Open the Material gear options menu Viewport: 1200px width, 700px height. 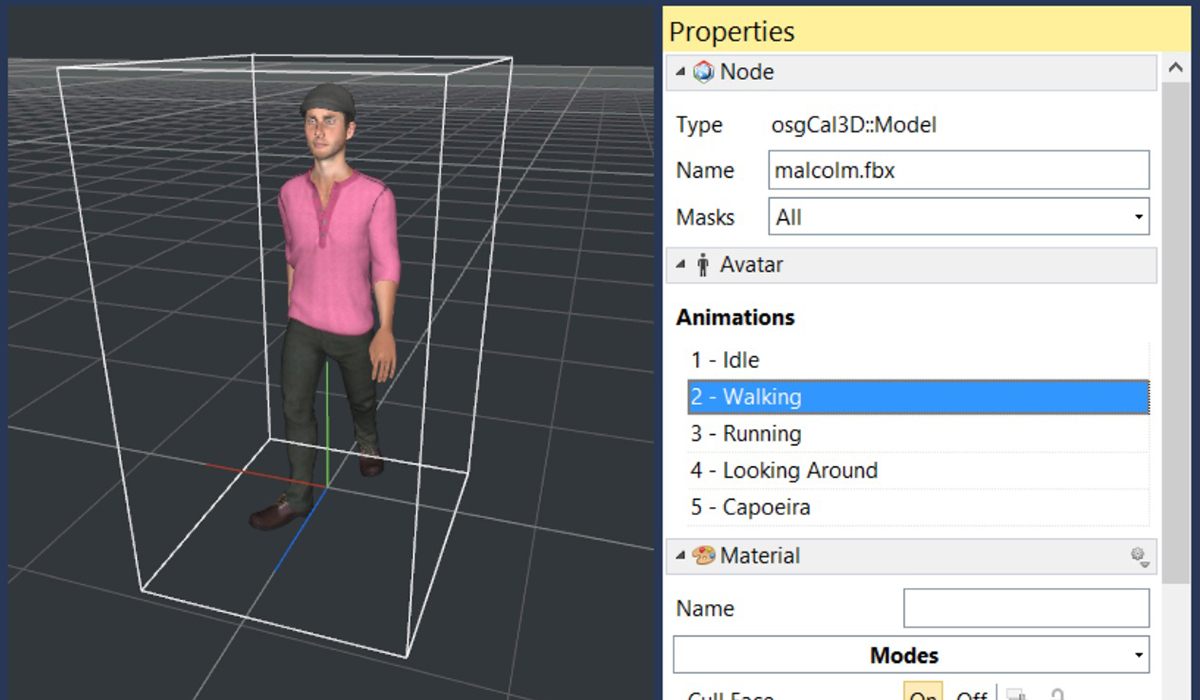(x=1138, y=557)
